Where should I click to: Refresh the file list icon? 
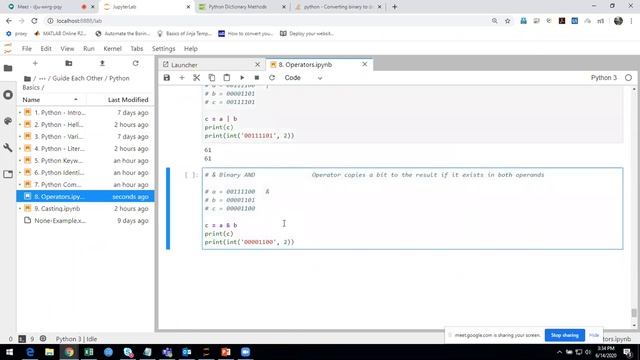click(x=136, y=63)
